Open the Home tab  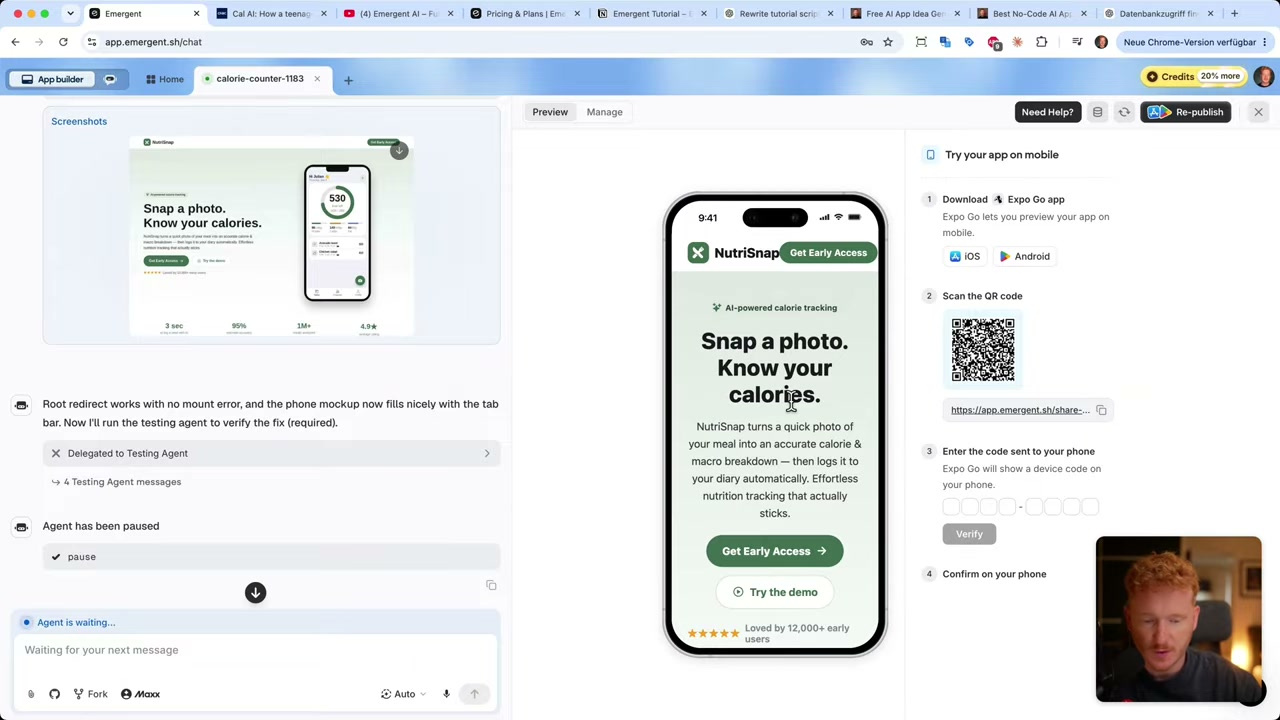(x=164, y=79)
